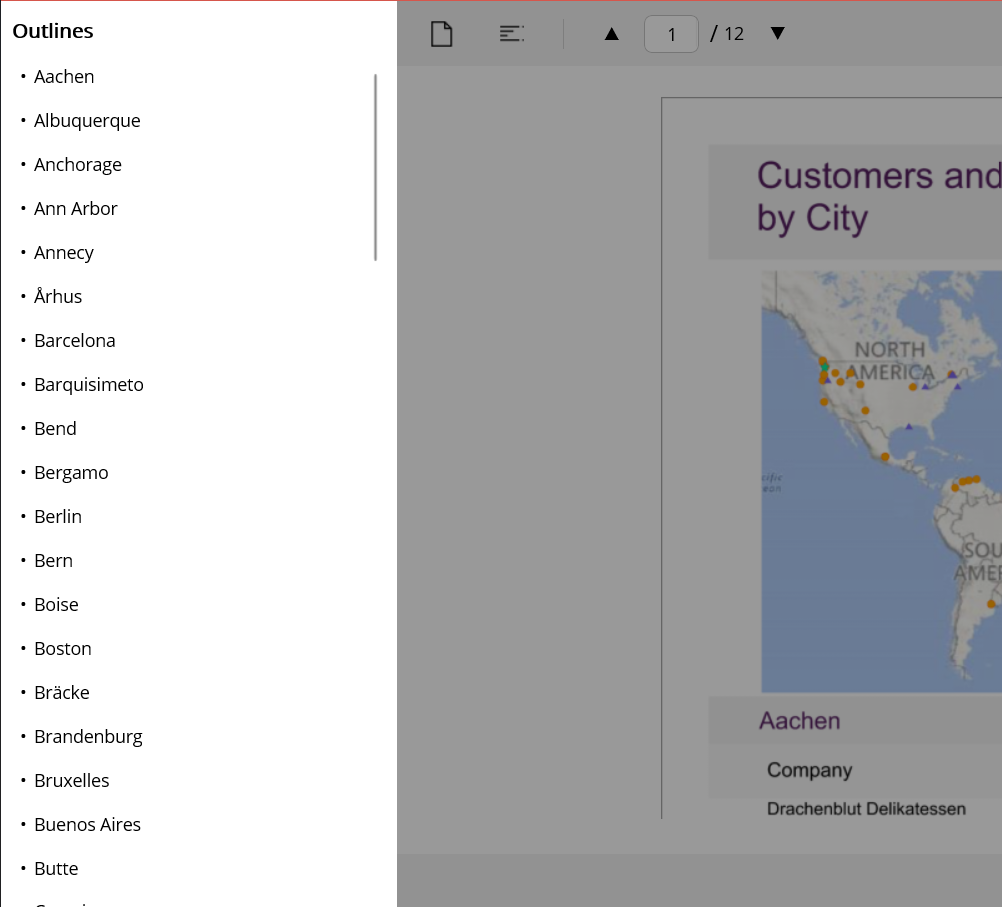1002x907 pixels.
Task: Go to the Århus outline entry
Action: (x=58, y=297)
